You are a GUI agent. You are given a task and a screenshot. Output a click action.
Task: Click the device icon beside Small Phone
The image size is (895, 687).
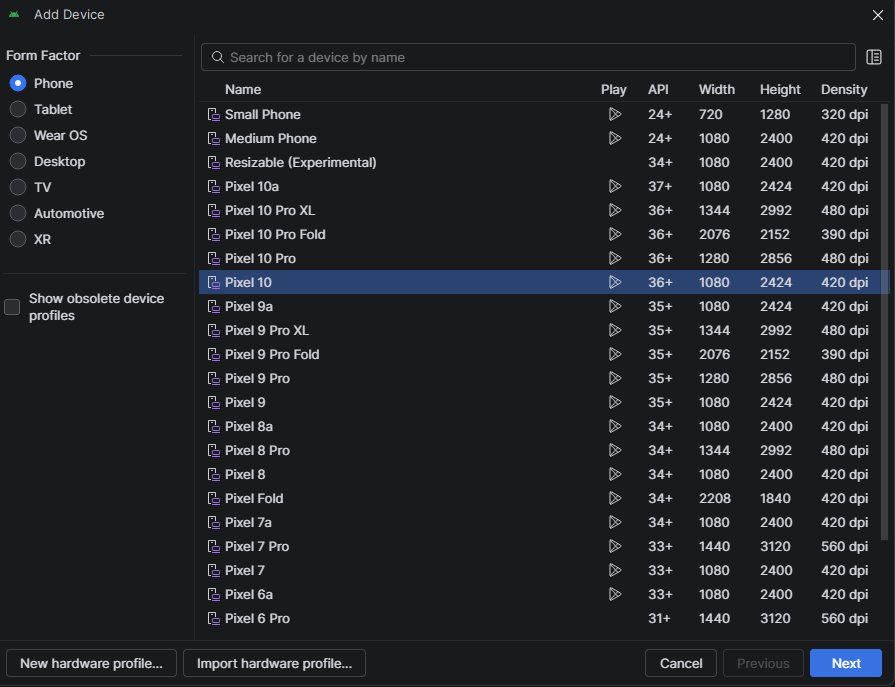point(213,114)
